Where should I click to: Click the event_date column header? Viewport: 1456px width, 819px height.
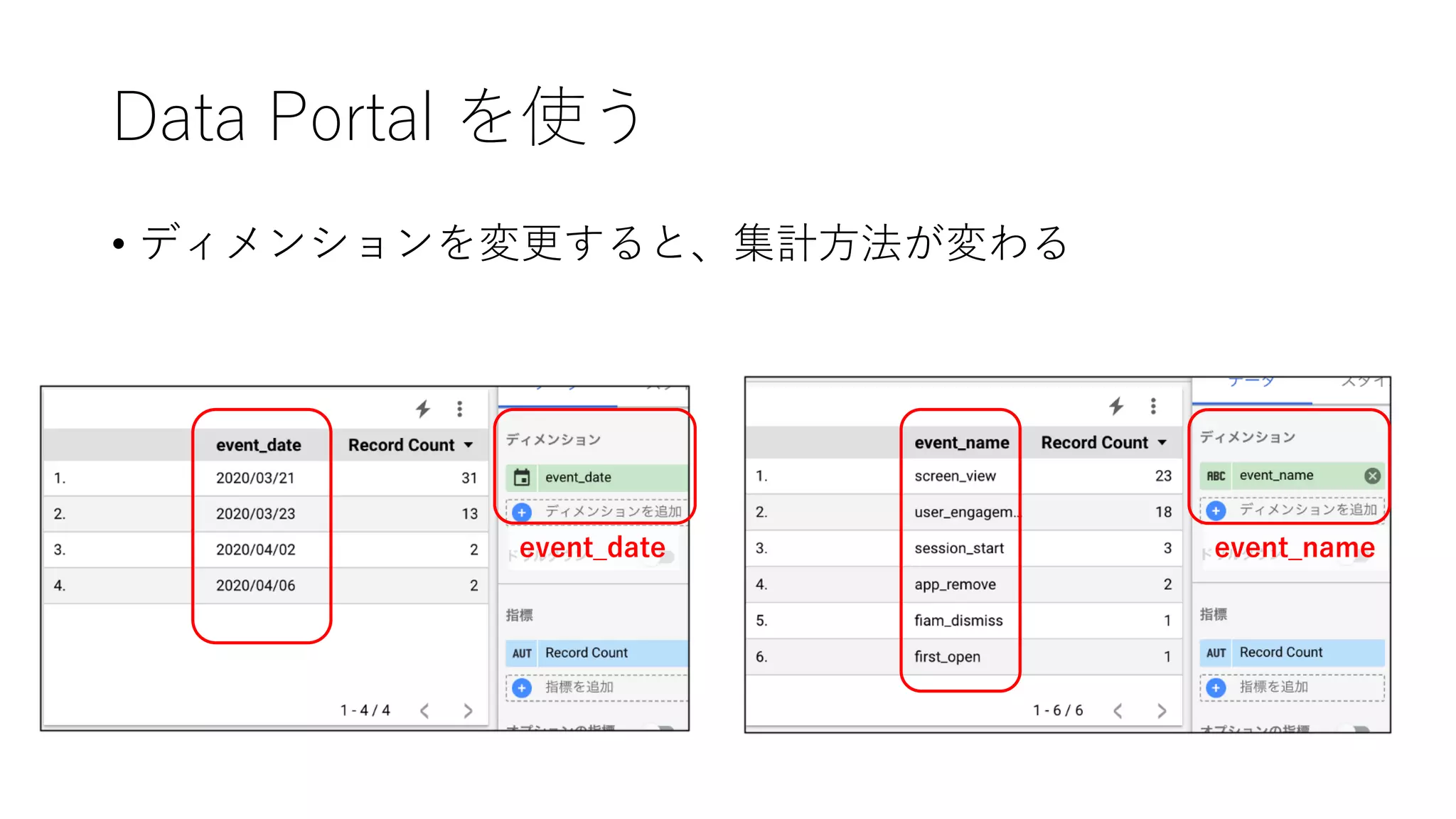[259, 445]
